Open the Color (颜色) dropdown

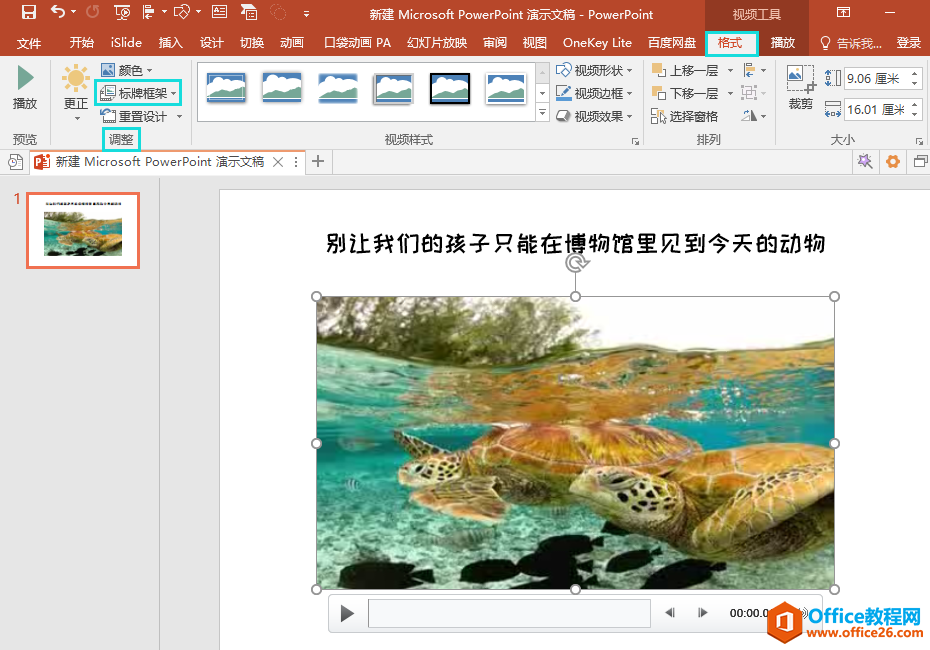pyautogui.click(x=128, y=70)
